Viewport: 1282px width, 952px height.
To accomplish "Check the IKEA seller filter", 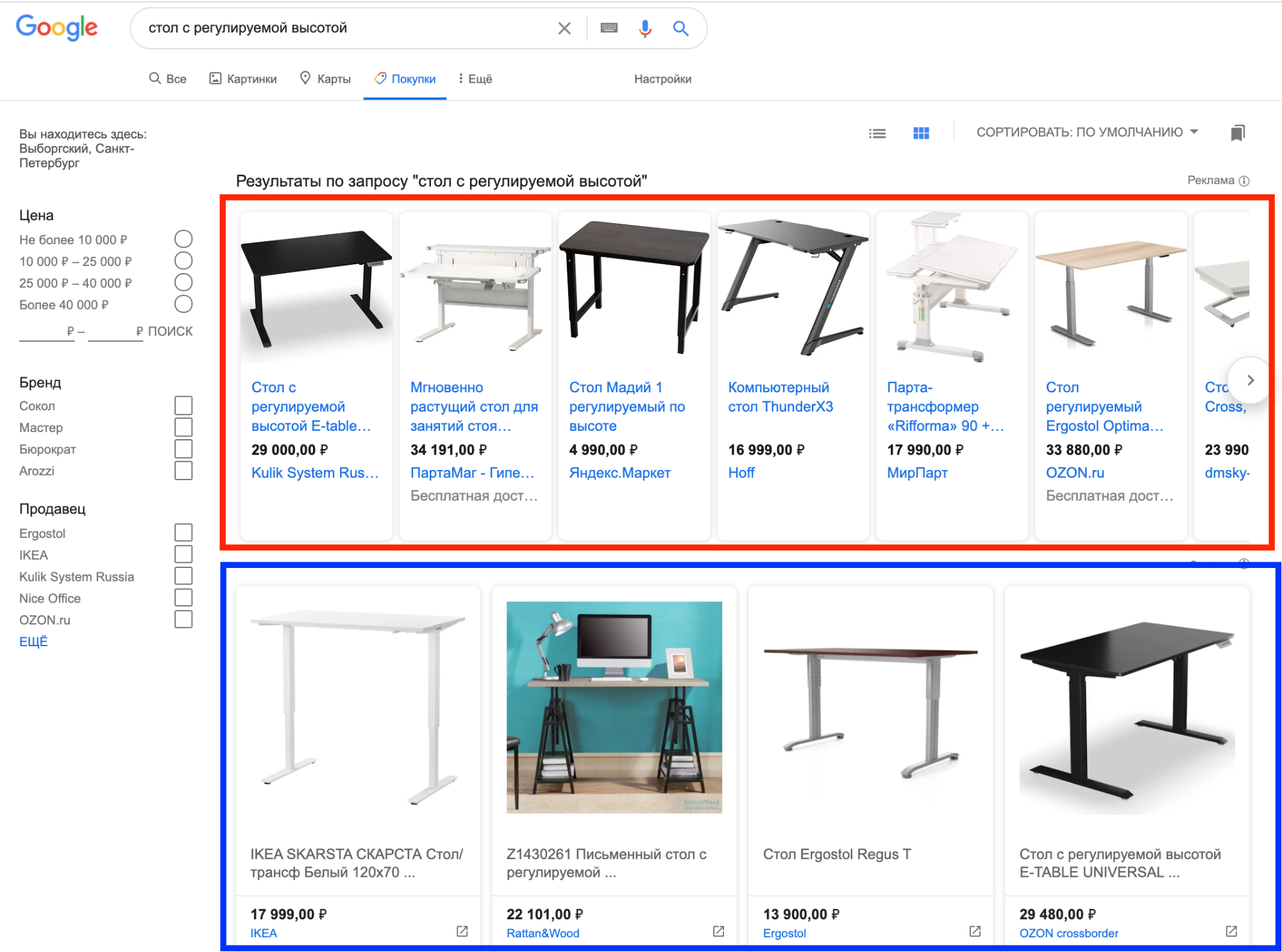I will tap(183, 555).
